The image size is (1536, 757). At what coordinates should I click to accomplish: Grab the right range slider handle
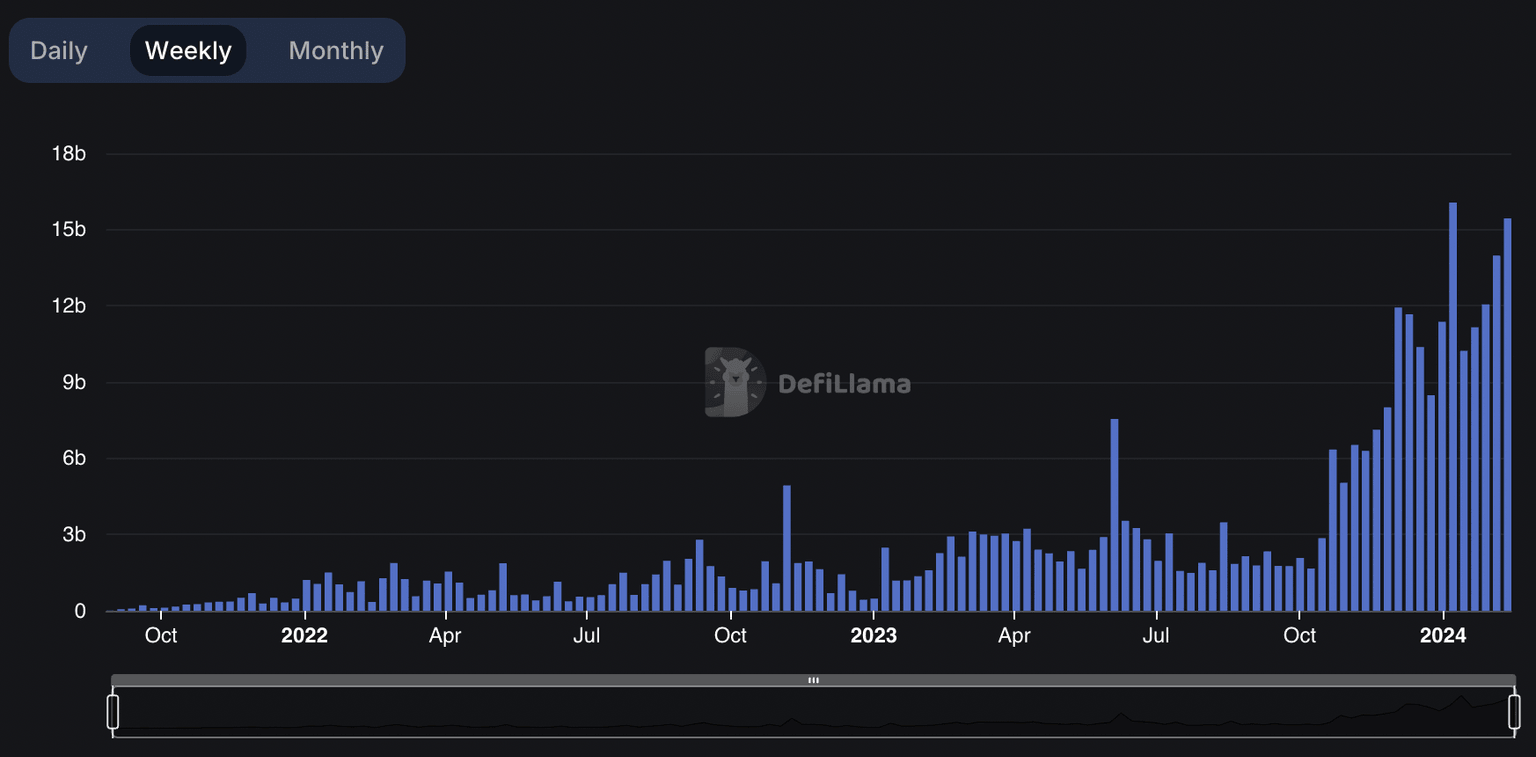(1514, 711)
